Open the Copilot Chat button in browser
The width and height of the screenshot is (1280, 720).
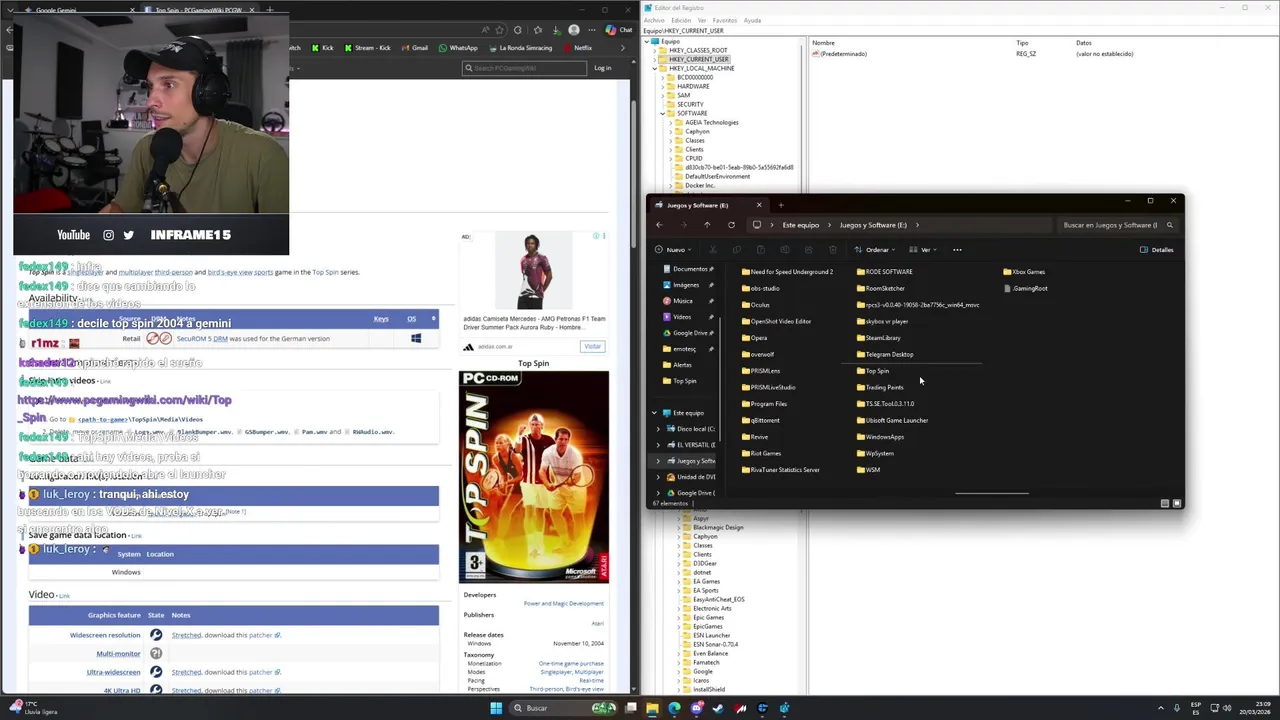[x=620, y=30]
